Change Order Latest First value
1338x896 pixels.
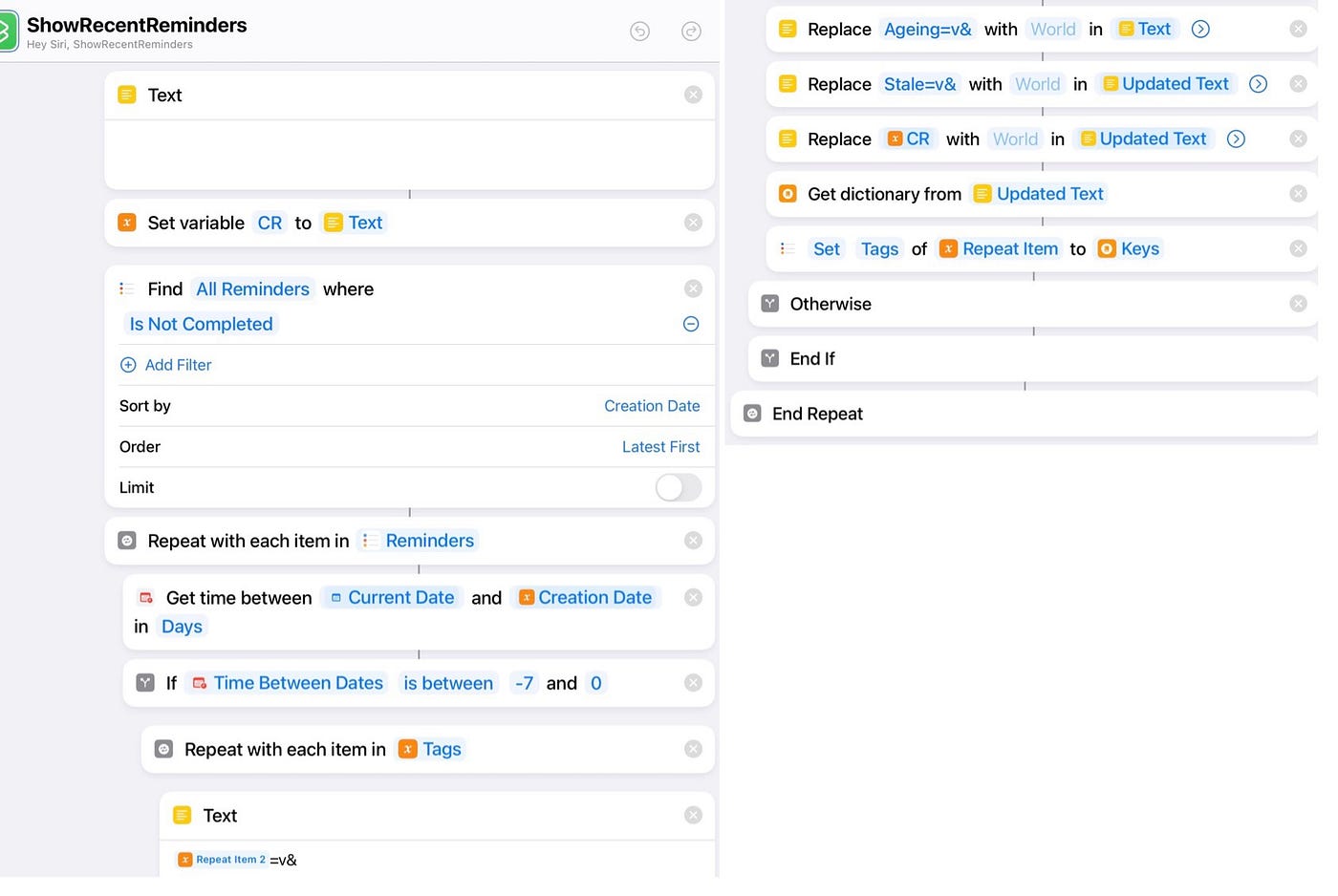coord(660,447)
